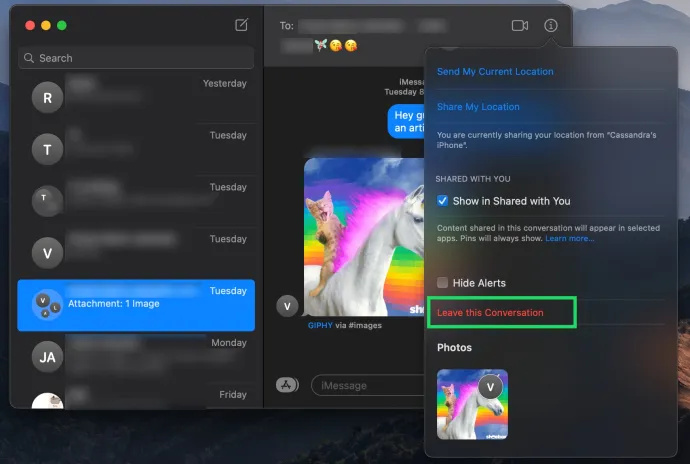This screenshot has height=464, width=690.
Task: Open the first Tuesday conversation with avatar T
Action: [x=136, y=149]
